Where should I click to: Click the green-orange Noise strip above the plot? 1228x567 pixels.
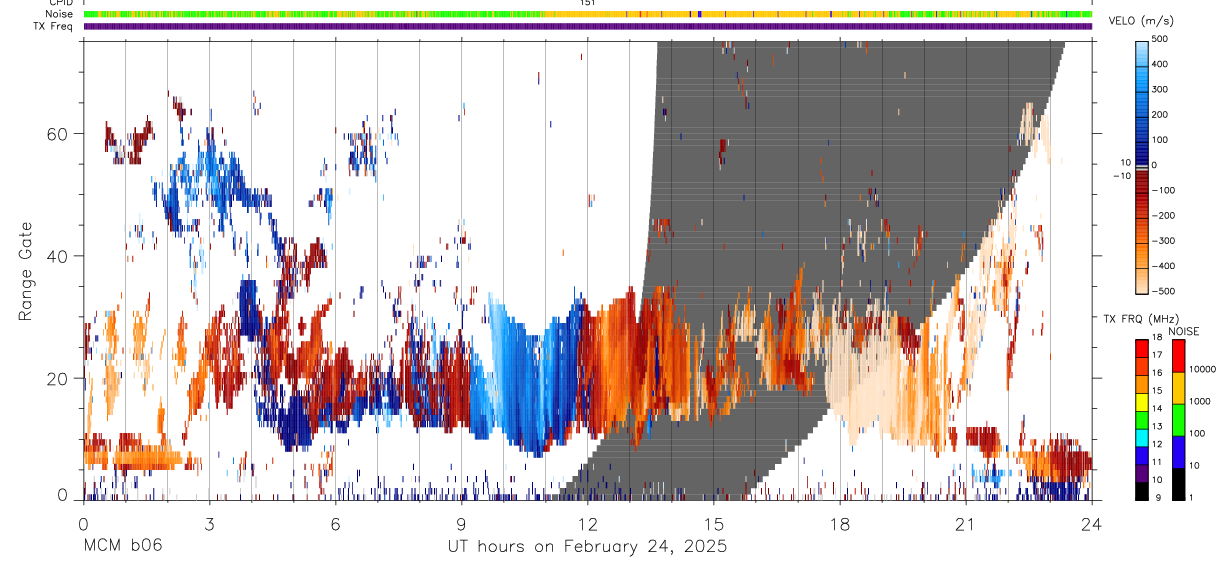pos(588,14)
